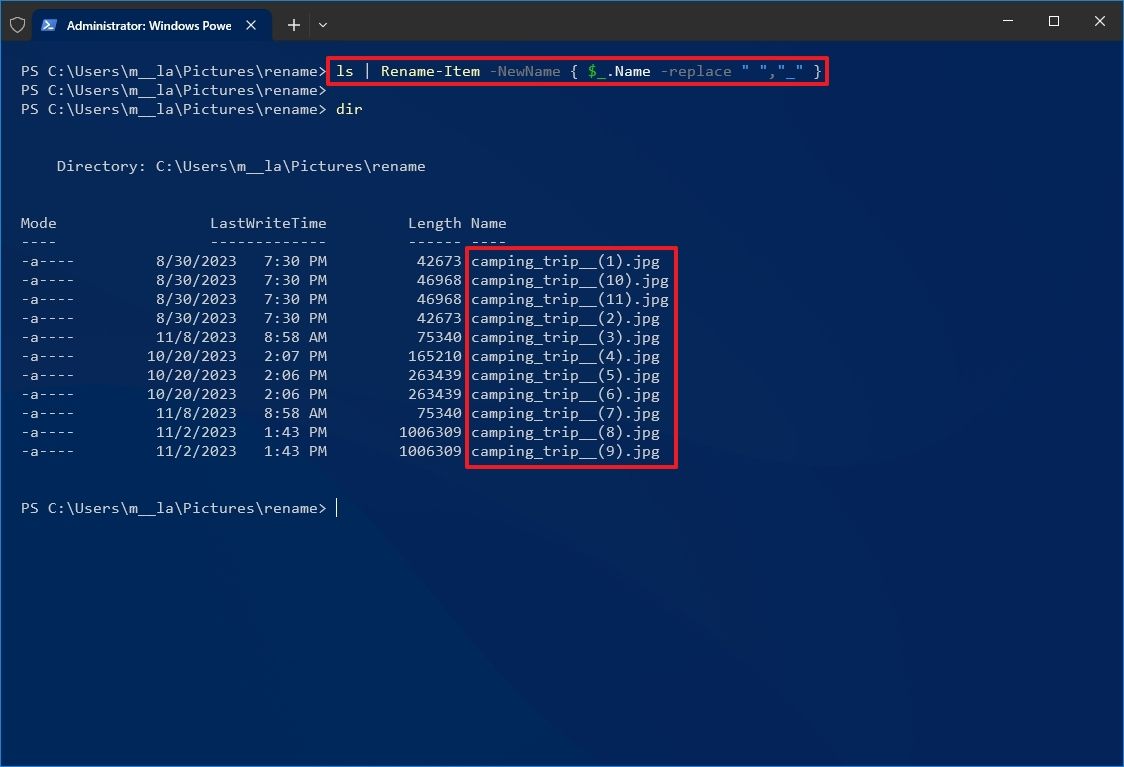Screen dimensions: 1124x767
Task: Click the Length column header
Action: [435, 223]
